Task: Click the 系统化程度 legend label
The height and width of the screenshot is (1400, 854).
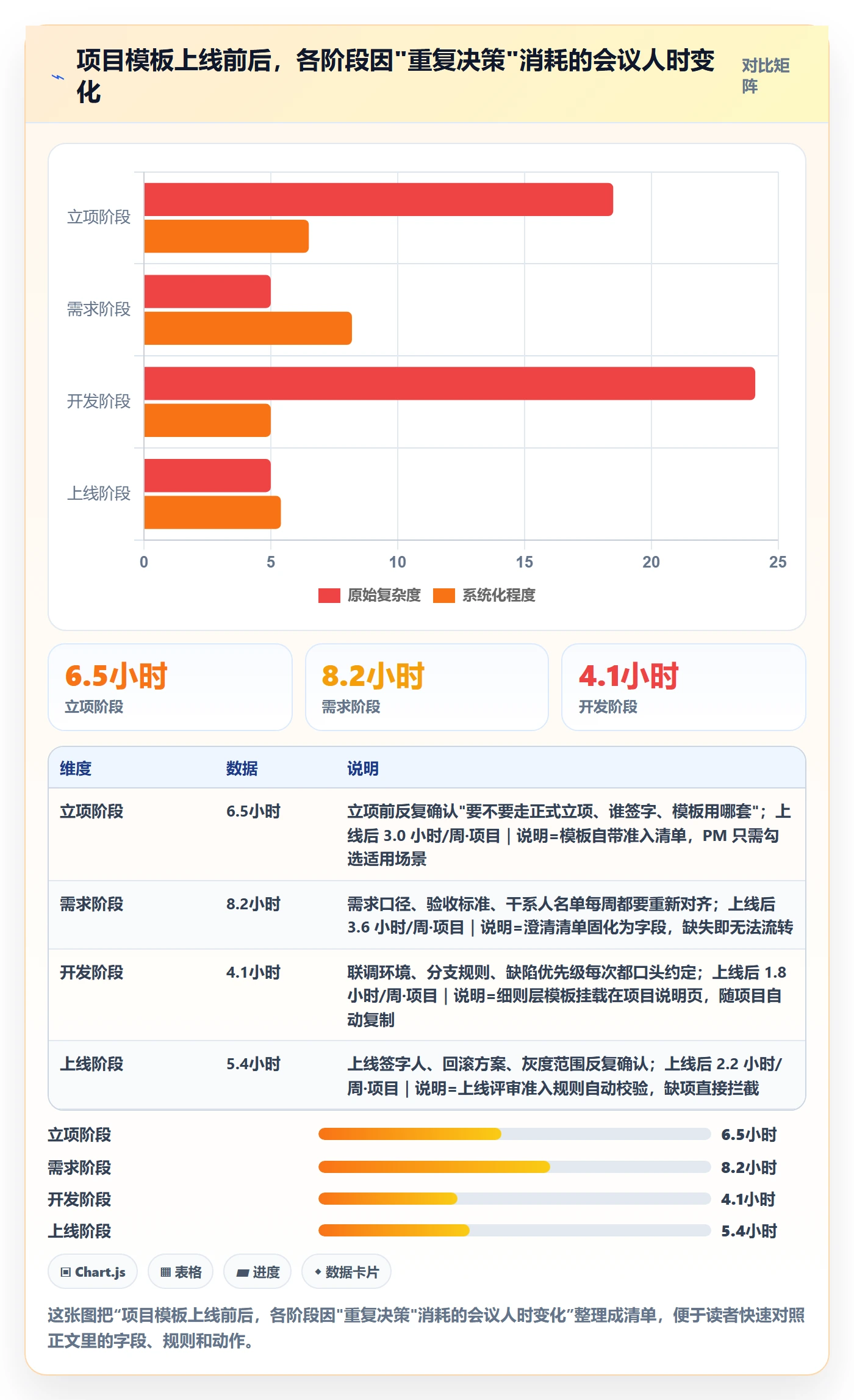Action: point(499,595)
